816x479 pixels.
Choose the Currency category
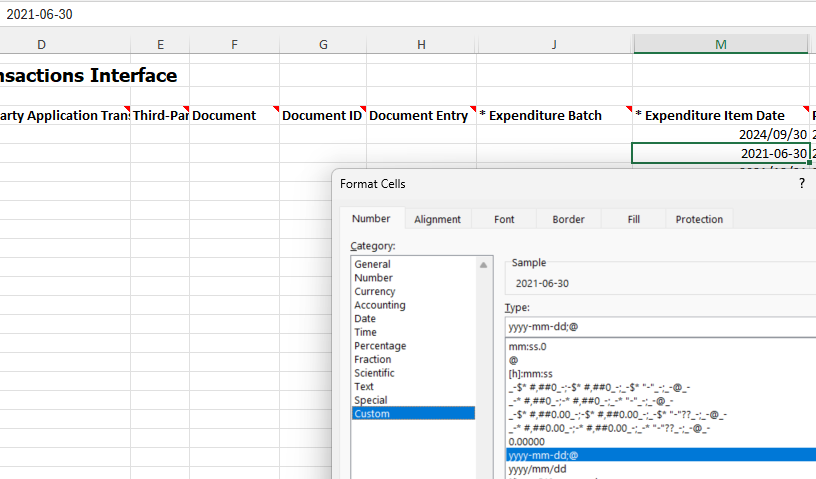pyautogui.click(x=413, y=291)
